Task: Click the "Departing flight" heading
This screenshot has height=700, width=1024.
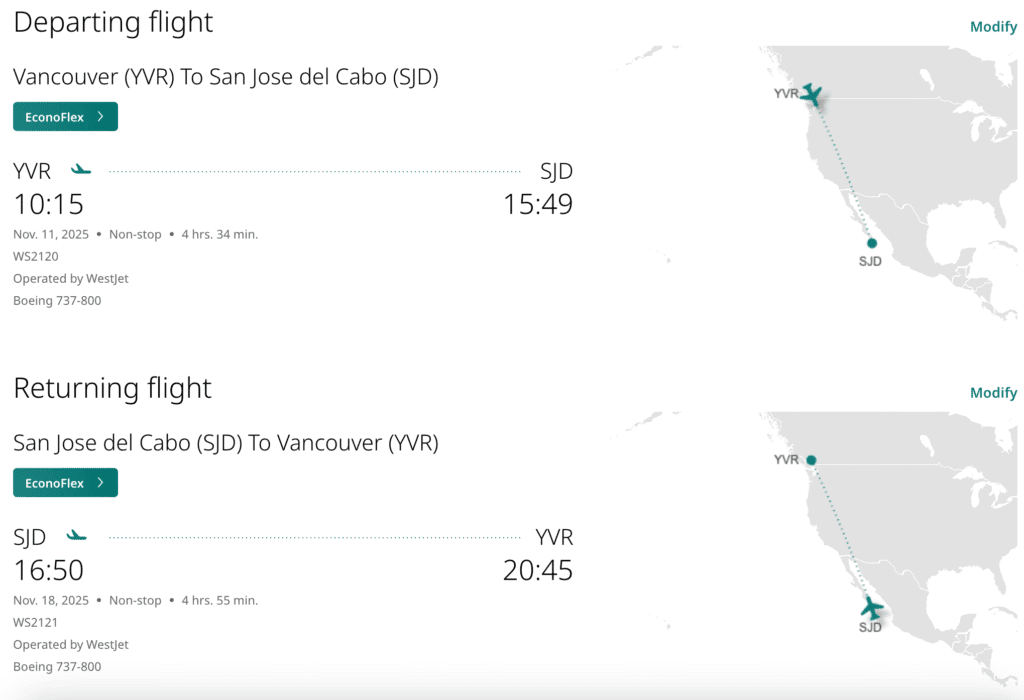Action: pyautogui.click(x=113, y=22)
